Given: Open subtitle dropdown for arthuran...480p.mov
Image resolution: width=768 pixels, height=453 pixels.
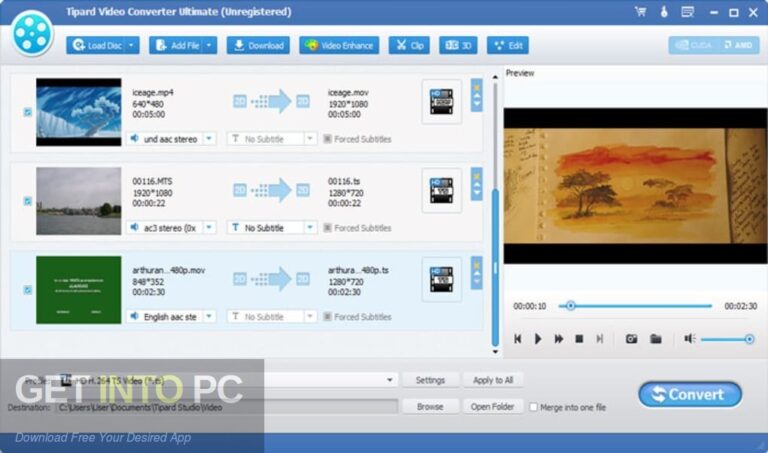Looking at the screenshot, I should 310,316.
